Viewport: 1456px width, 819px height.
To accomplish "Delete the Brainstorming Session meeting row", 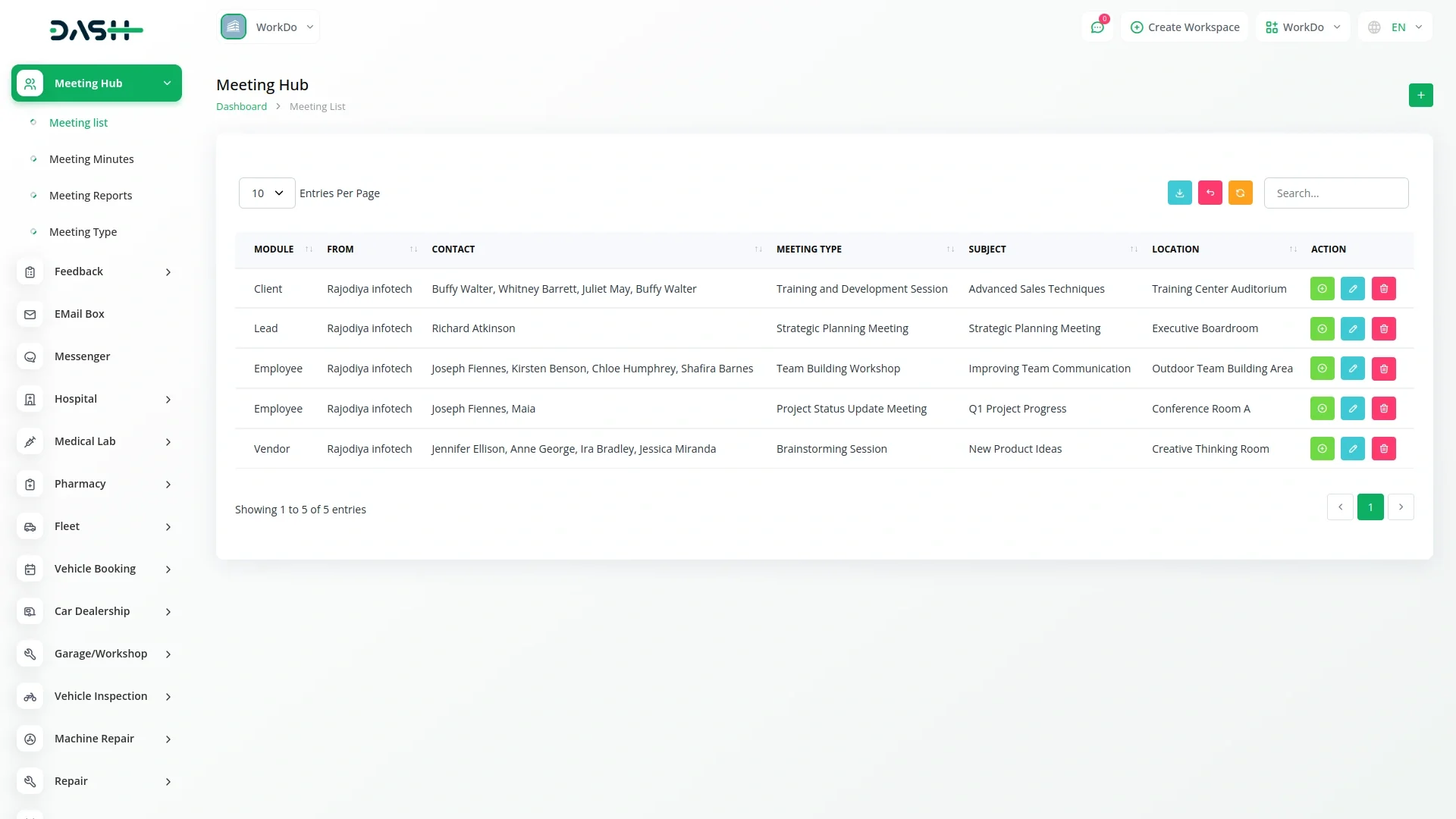I will coord(1383,449).
